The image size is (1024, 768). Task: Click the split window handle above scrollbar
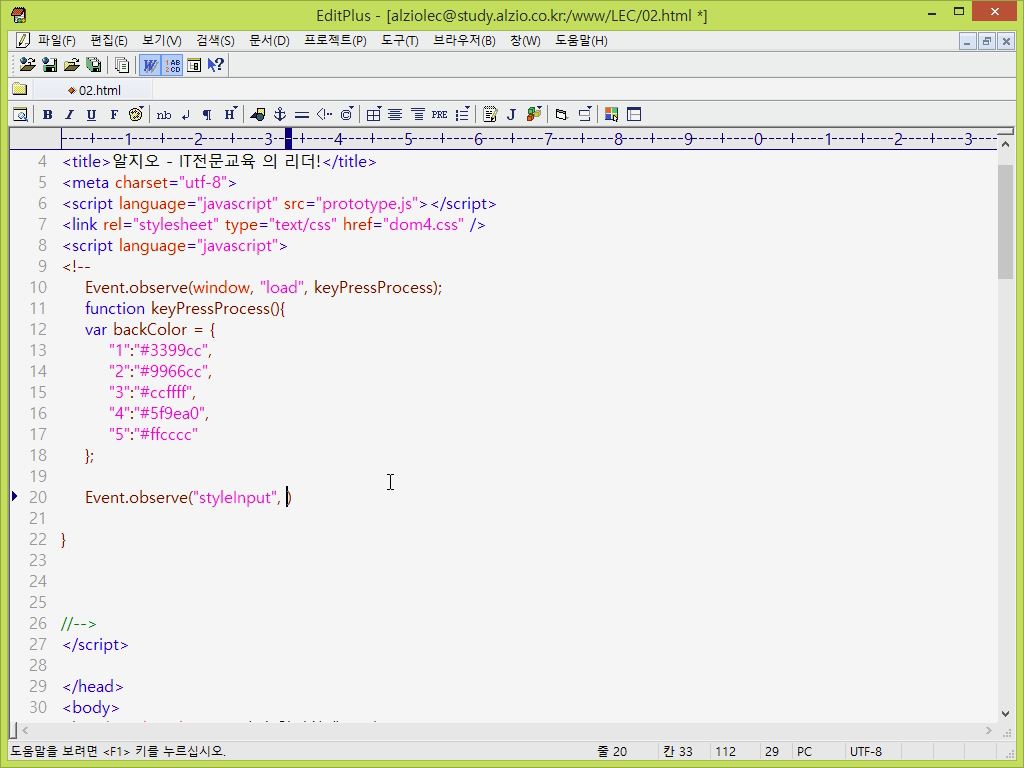[x=1006, y=133]
